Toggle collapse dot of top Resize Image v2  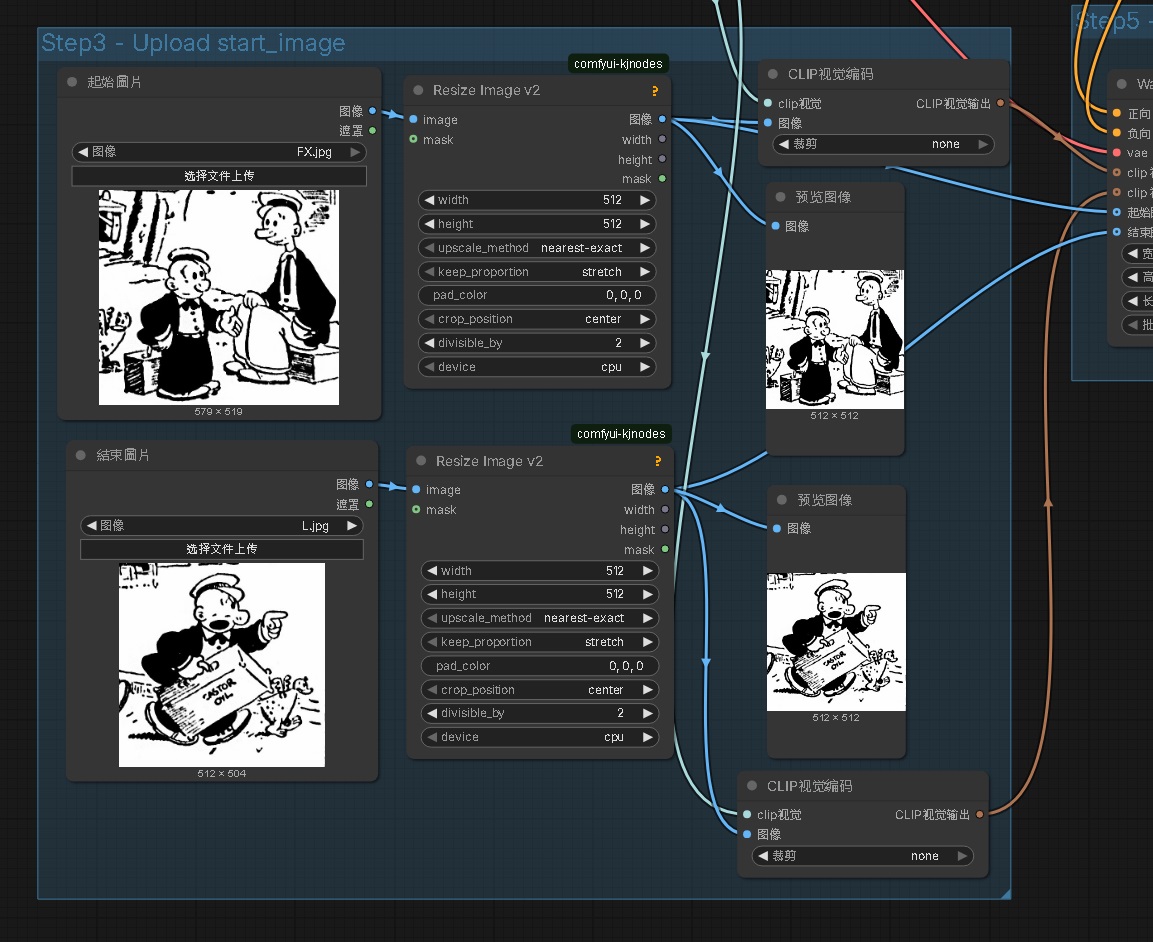point(418,90)
